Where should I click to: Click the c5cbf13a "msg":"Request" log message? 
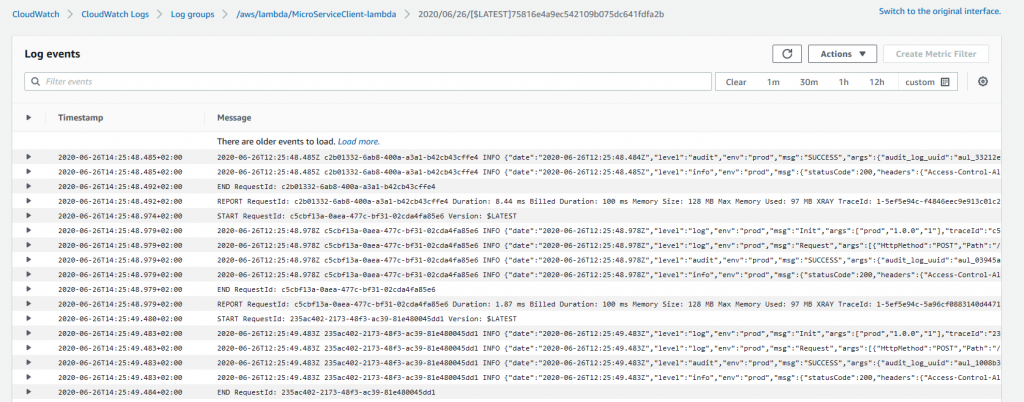click(609, 245)
